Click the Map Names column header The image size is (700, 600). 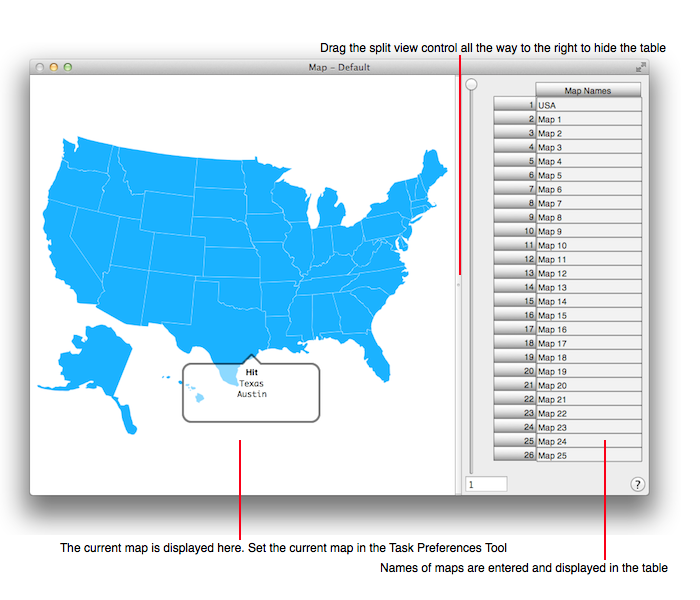coord(588,90)
